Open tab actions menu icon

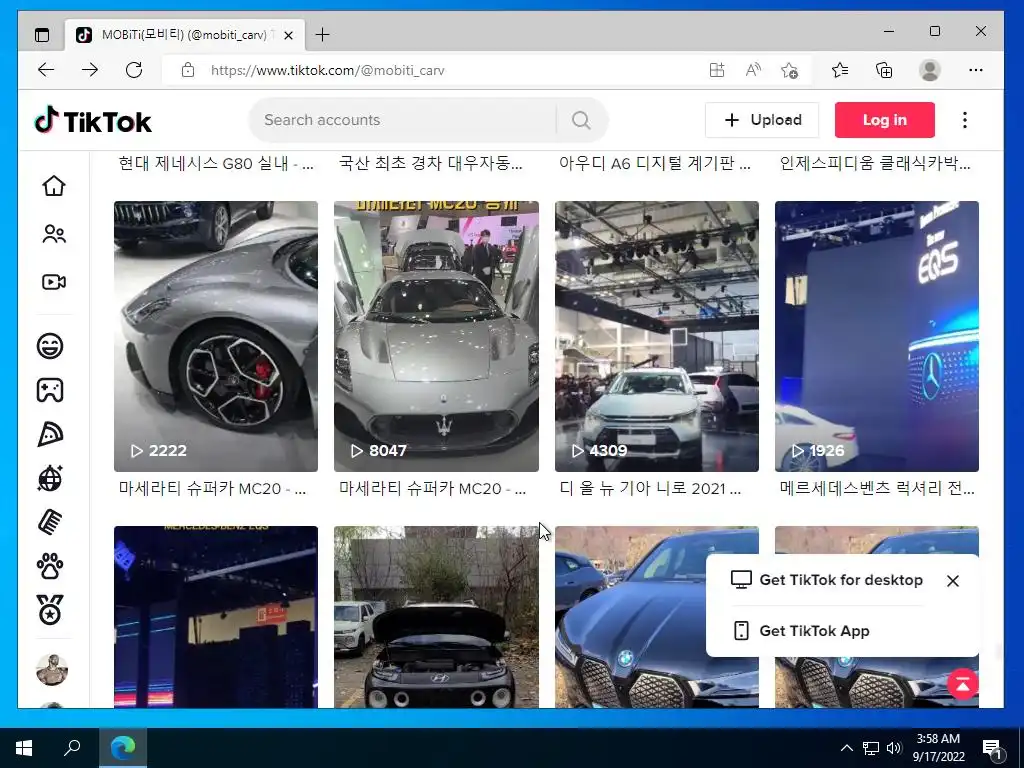[x=42, y=35]
